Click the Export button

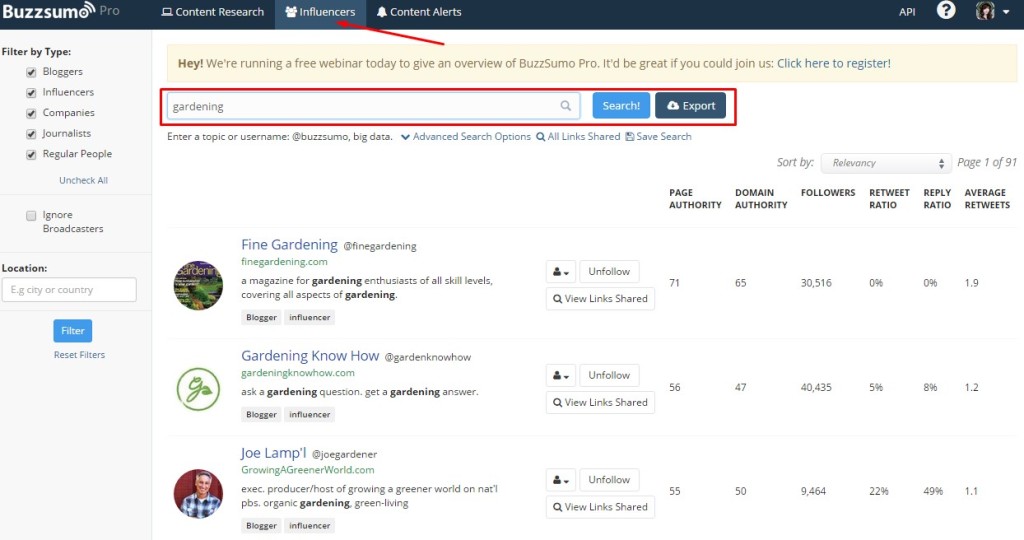(690, 106)
